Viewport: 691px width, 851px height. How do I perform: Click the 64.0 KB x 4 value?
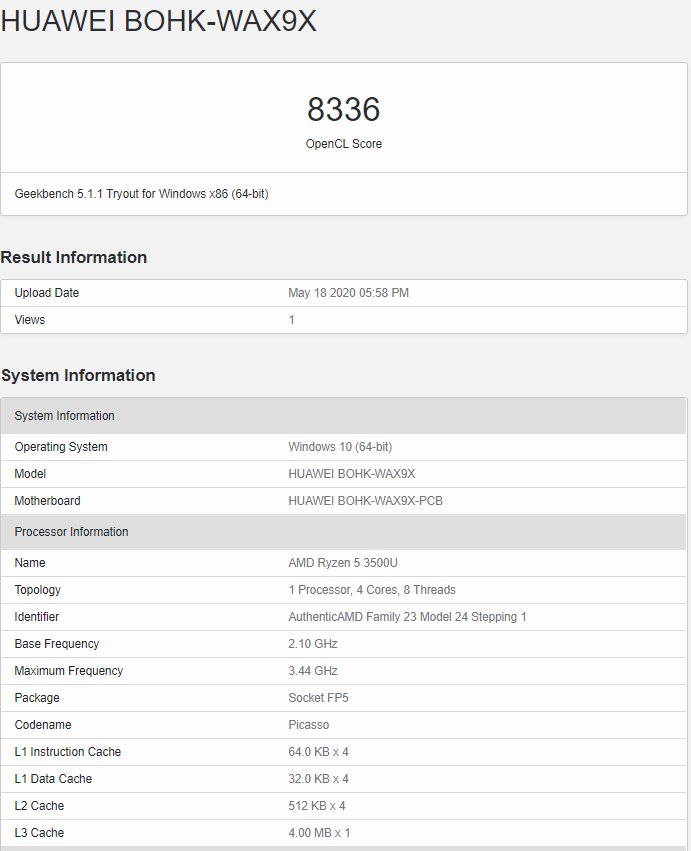pyautogui.click(x=319, y=752)
